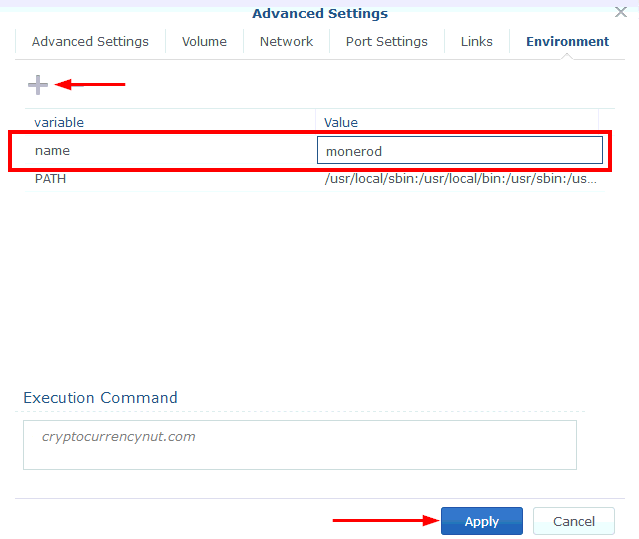Switch to the Advanced Settings tab
Viewport: 639px width, 539px height.
pyautogui.click(x=90, y=42)
